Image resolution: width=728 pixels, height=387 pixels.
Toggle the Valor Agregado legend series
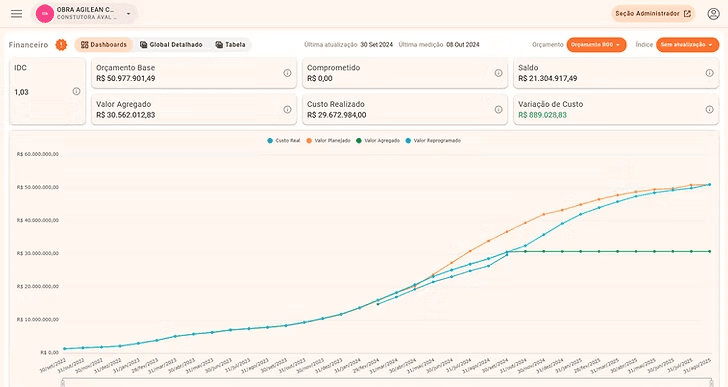[377, 141]
